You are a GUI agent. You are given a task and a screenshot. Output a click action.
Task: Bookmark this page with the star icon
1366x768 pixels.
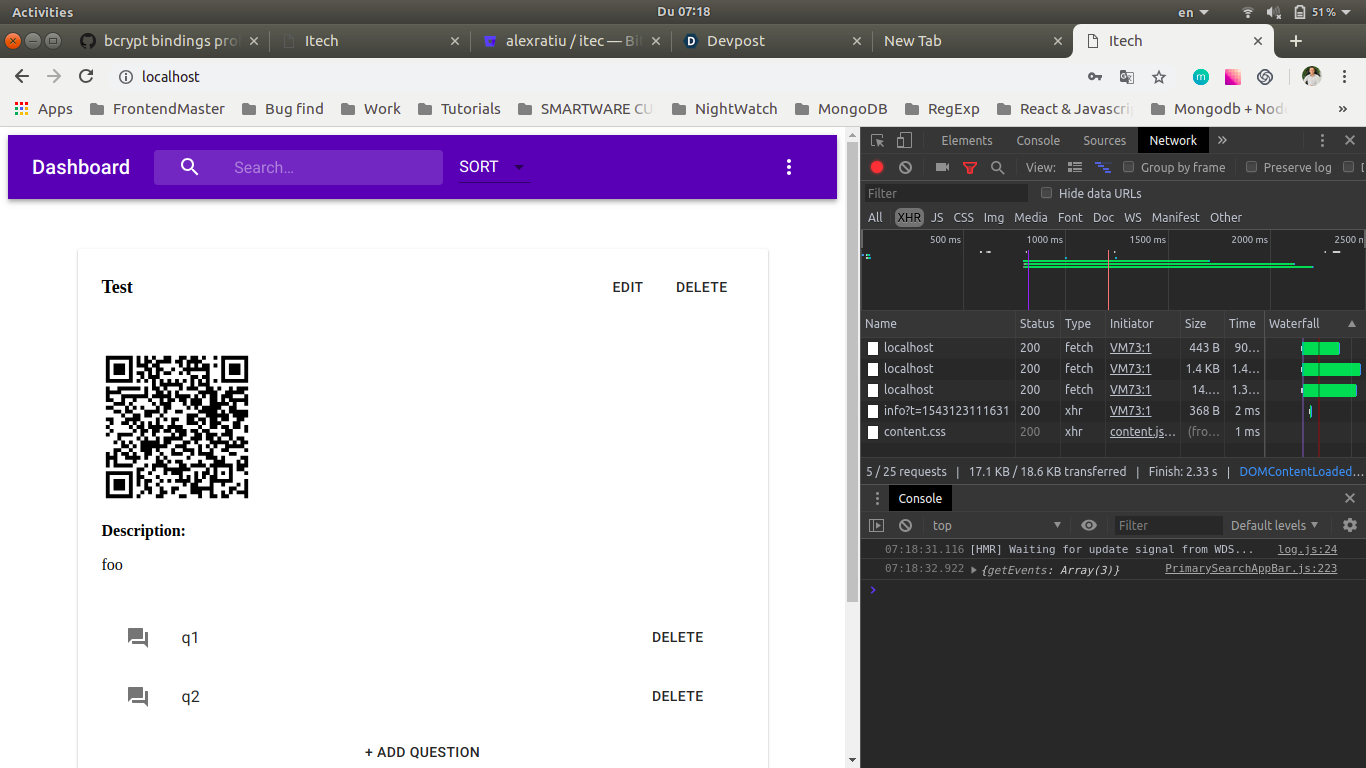click(x=1159, y=77)
